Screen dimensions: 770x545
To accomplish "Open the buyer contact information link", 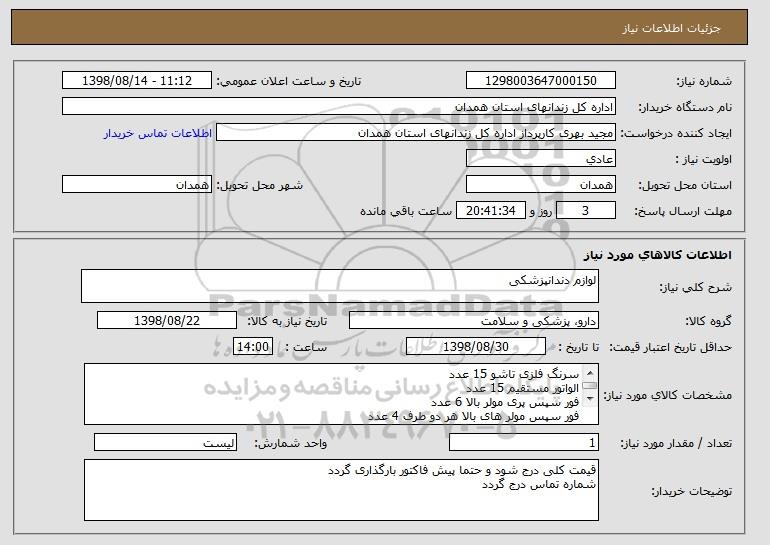I will click(x=158, y=134).
